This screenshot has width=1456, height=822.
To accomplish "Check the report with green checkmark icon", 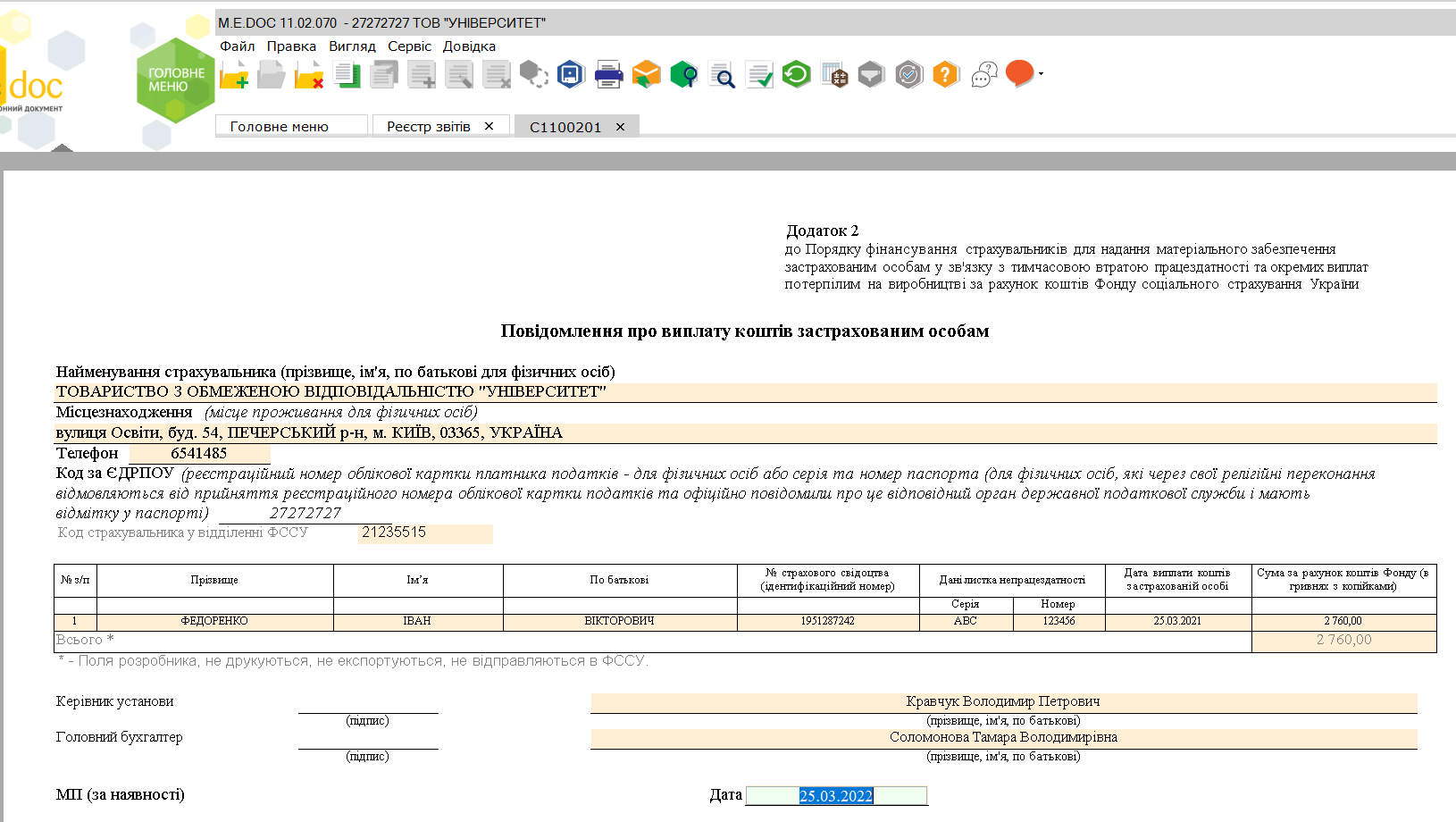I will (x=758, y=75).
